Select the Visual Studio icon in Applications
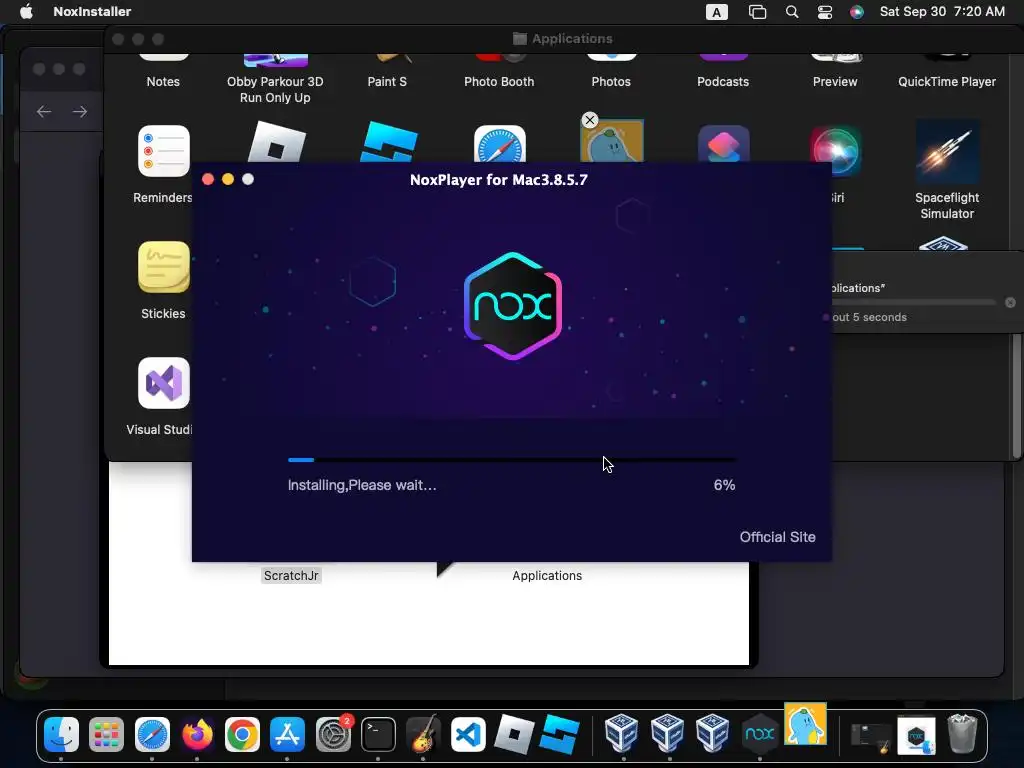The width and height of the screenshot is (1024, 768). point(163,383)
